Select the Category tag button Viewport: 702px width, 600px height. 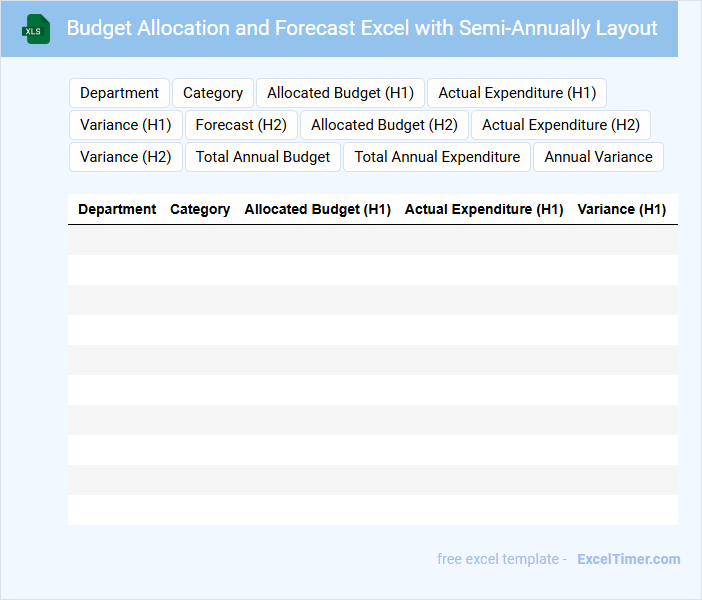tap(213, 93)
